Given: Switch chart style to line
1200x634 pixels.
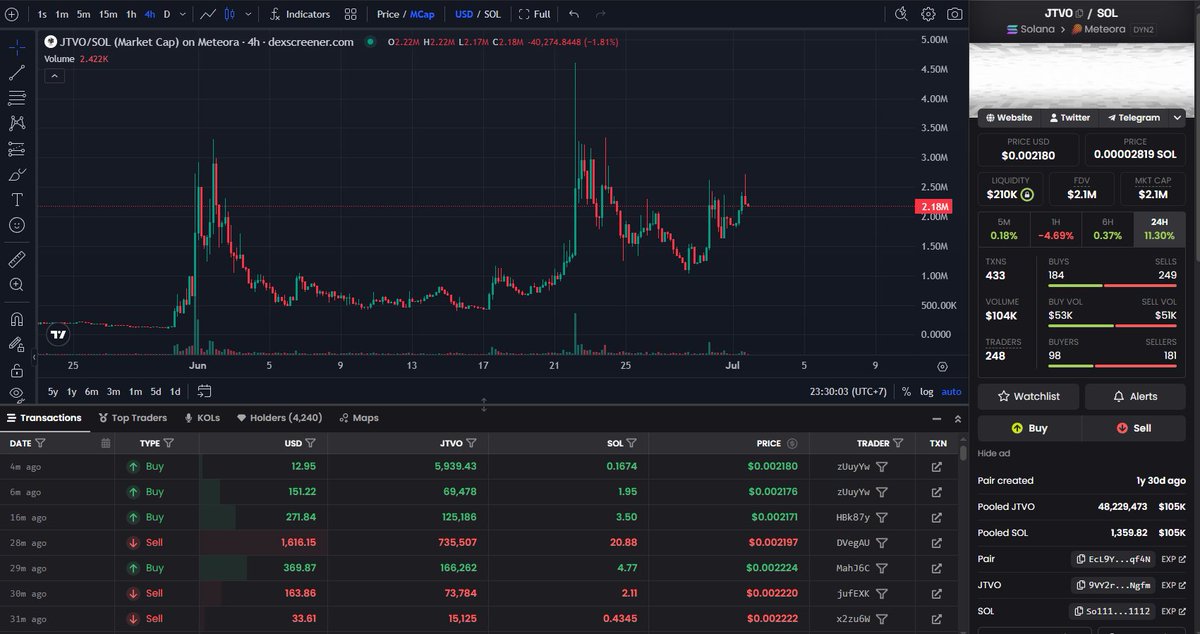Looking at the screenshot, I should [x=208, y=14].
